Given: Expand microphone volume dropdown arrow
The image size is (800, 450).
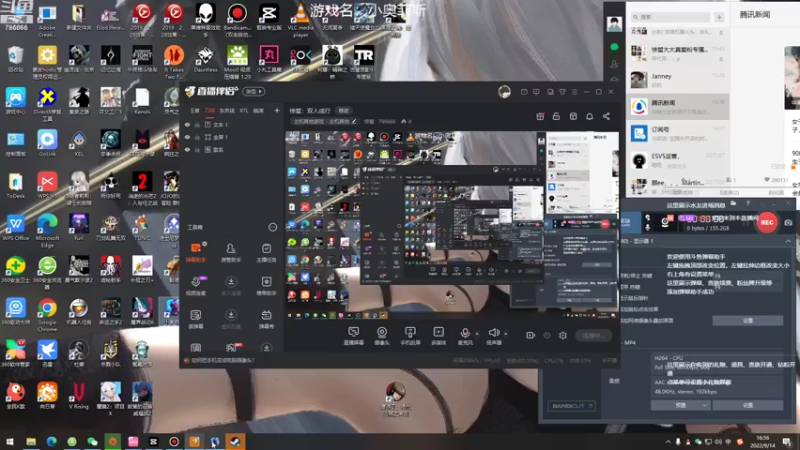Looking at the screenshot, I should click(x=477, y=334).
